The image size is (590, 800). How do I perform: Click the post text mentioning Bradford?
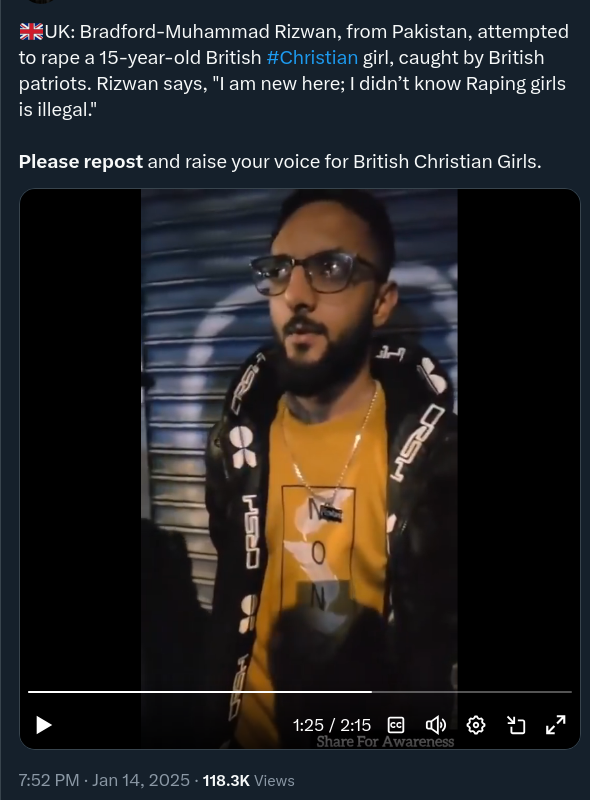pos(293,70)
